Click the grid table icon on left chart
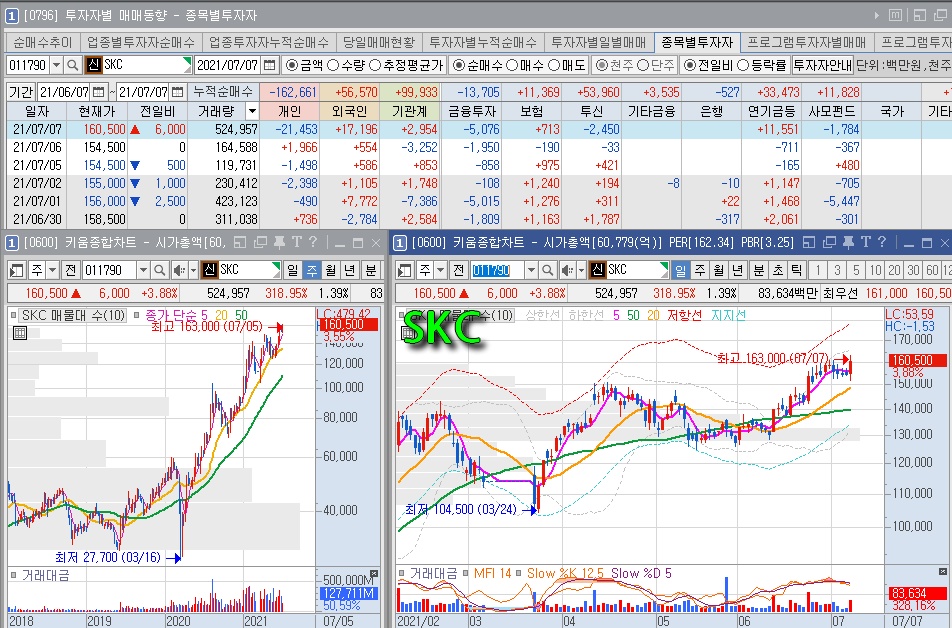Screen dimensions: 952x628 pyautogui.click(x=19, y=333)
